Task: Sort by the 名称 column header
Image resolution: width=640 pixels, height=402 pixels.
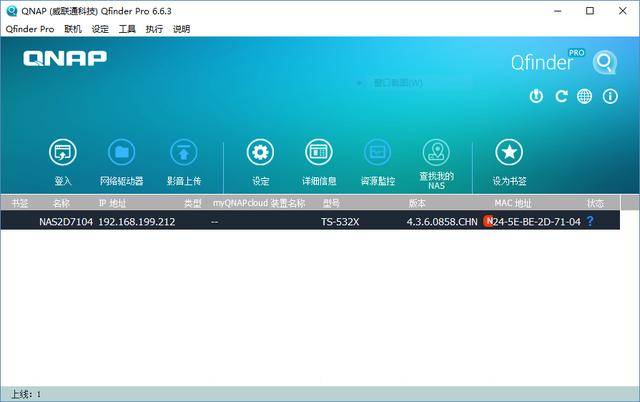Action: pos(61,203)
